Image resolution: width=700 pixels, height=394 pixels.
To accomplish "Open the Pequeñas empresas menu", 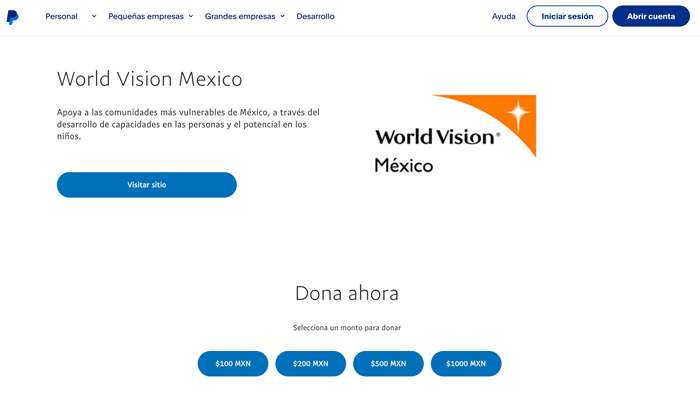I will point(146,17).
